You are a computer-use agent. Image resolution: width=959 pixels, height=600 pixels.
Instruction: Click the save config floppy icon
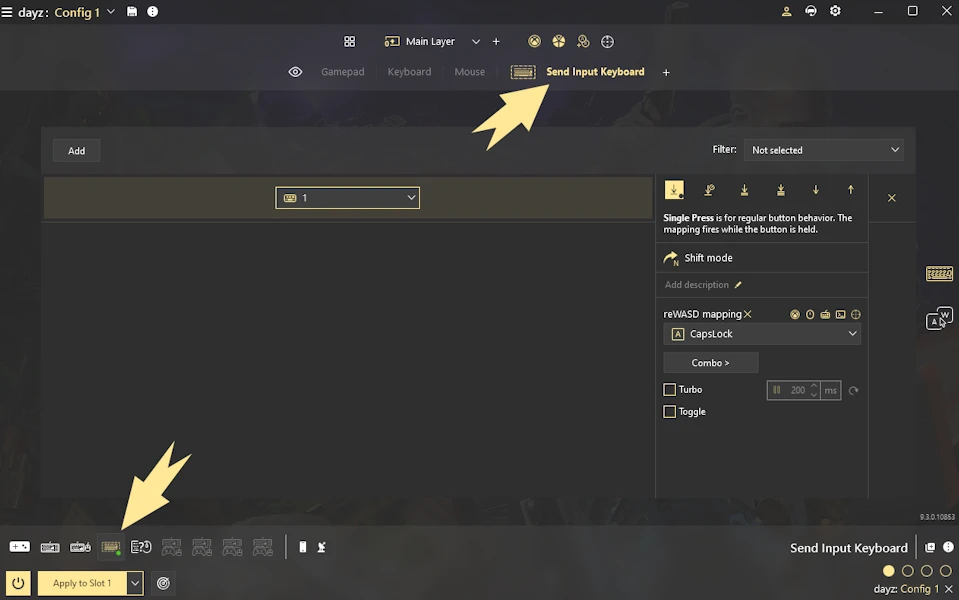tap(132, 12)
